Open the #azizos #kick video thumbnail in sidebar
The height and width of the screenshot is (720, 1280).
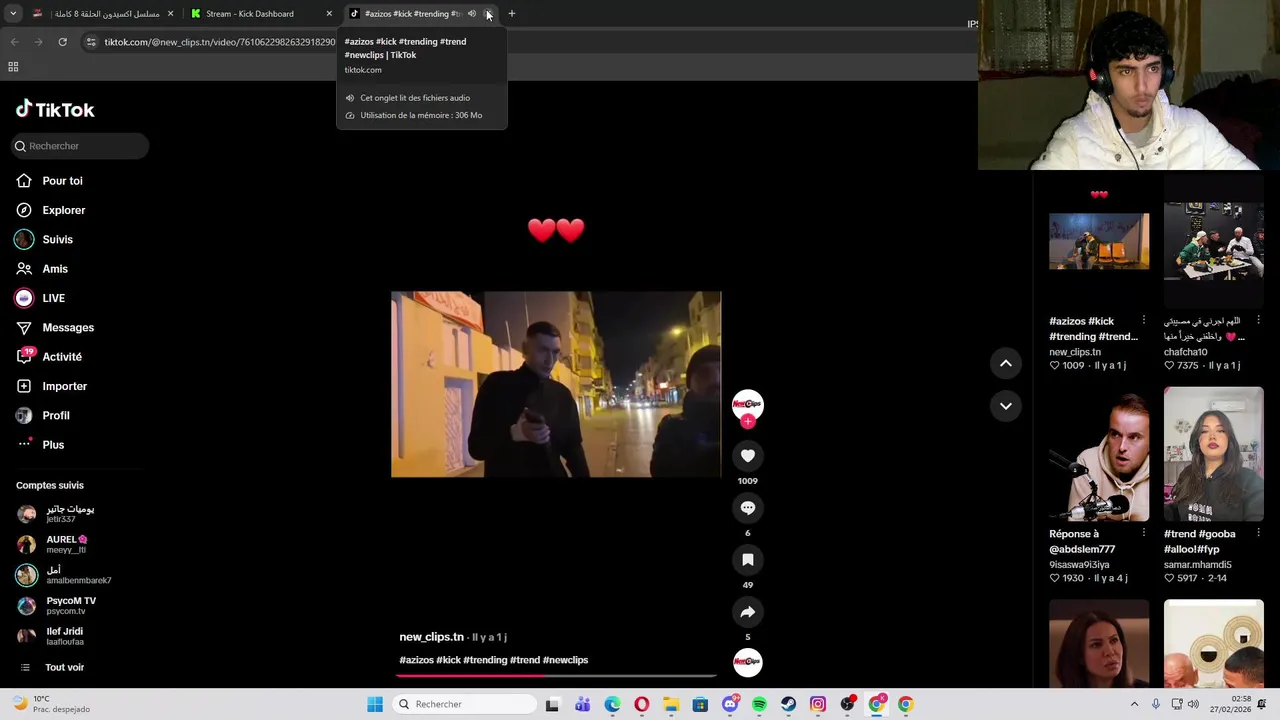coord(1099,241)
